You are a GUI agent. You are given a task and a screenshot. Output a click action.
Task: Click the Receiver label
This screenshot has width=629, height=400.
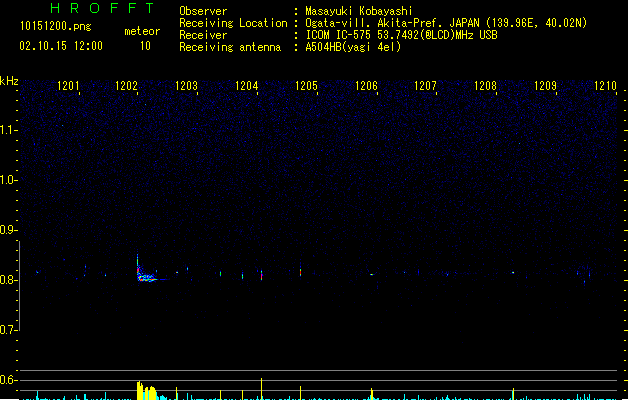click(203, 35)
